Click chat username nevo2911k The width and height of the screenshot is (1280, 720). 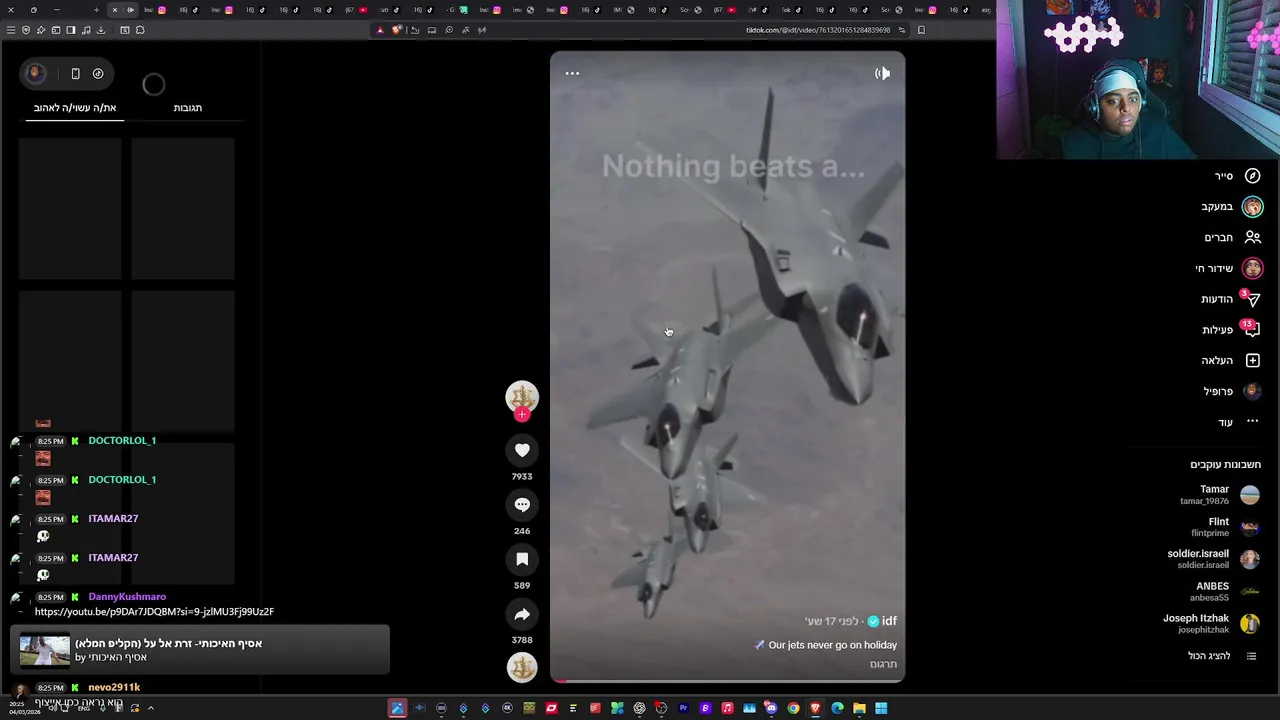coord(114,687)
